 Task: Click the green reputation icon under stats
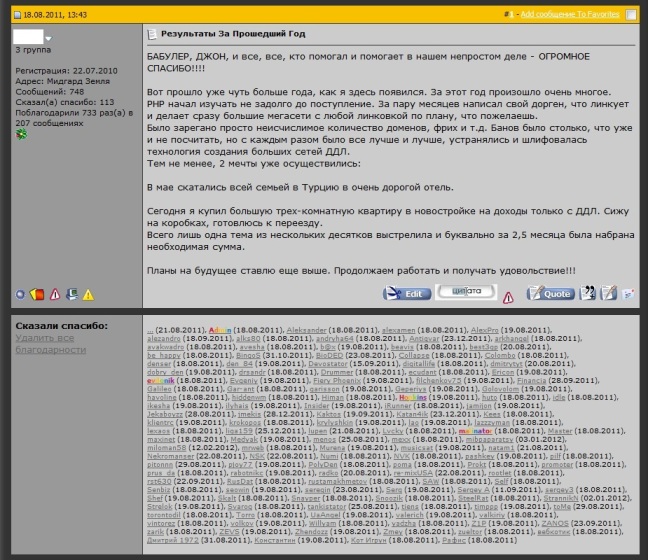tap(21, 134)
